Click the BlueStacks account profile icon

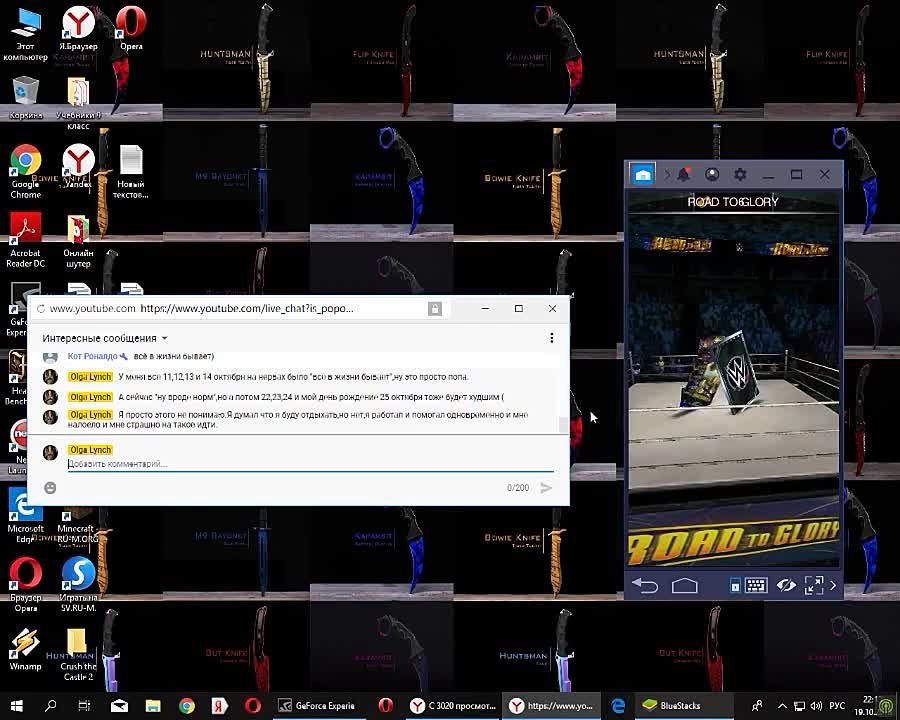712,174
